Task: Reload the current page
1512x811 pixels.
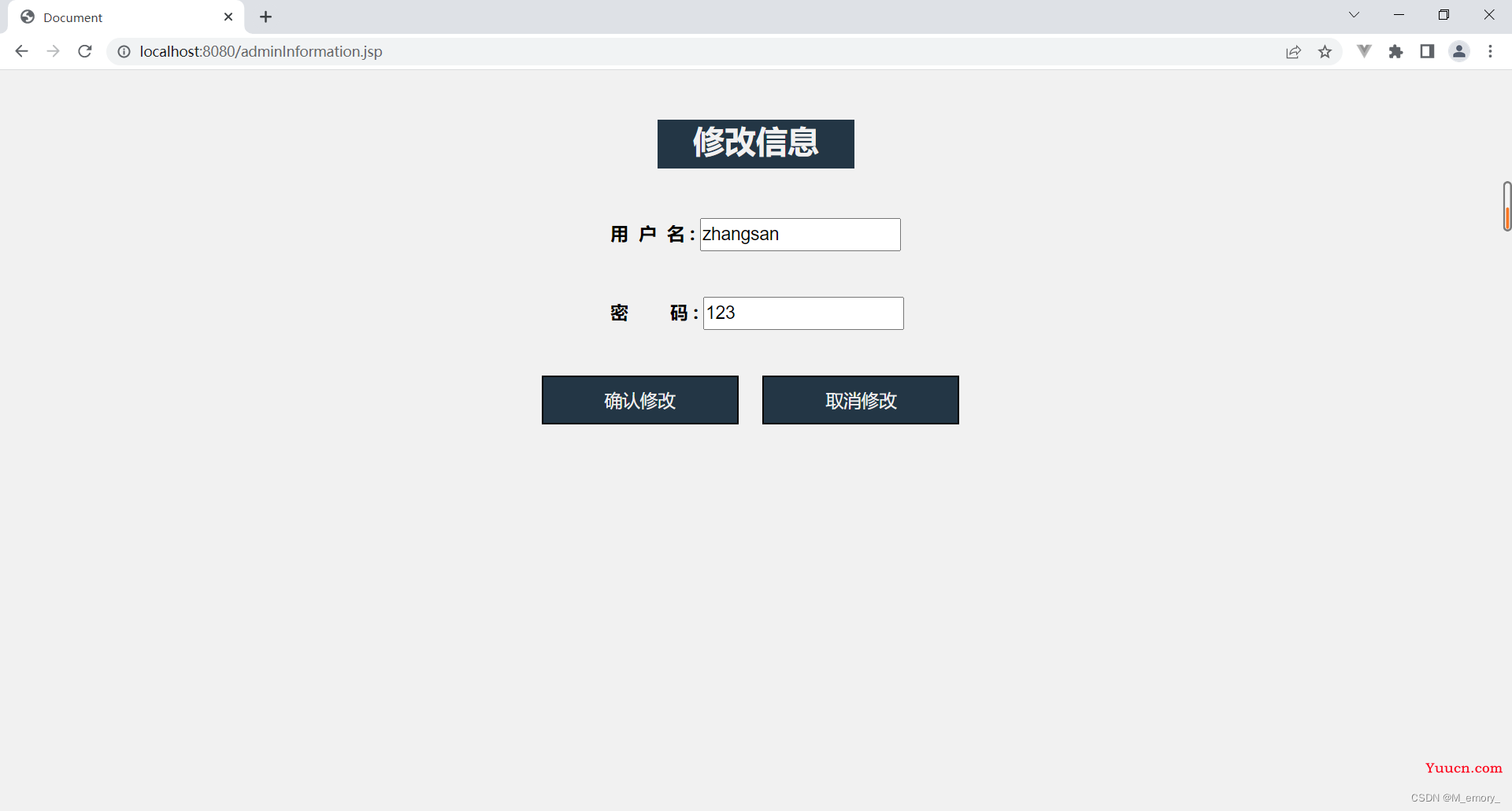Action: [85, 51]
